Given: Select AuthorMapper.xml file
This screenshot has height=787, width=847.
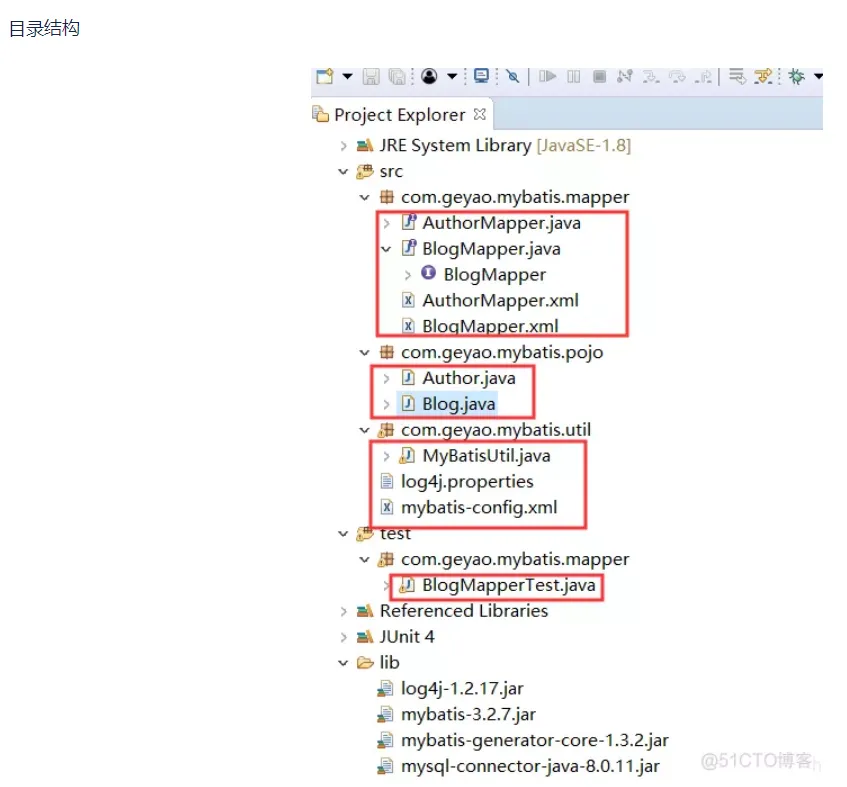Looking at the screenshot, I should point(500,300).
